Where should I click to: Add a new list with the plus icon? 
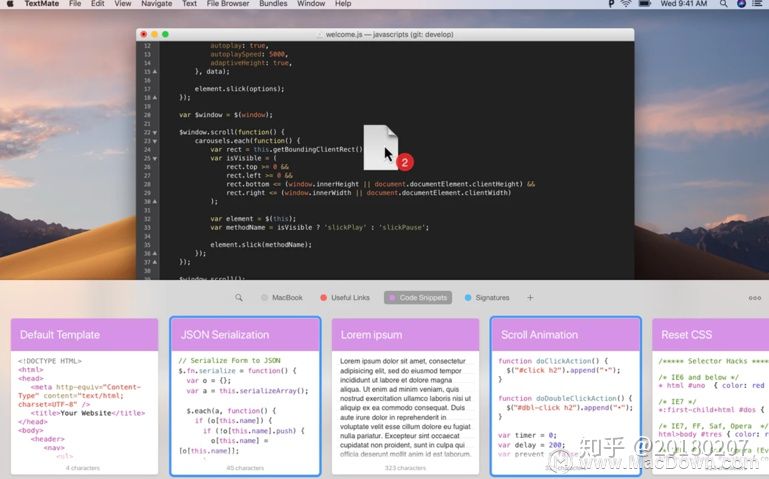pos(530,298)
